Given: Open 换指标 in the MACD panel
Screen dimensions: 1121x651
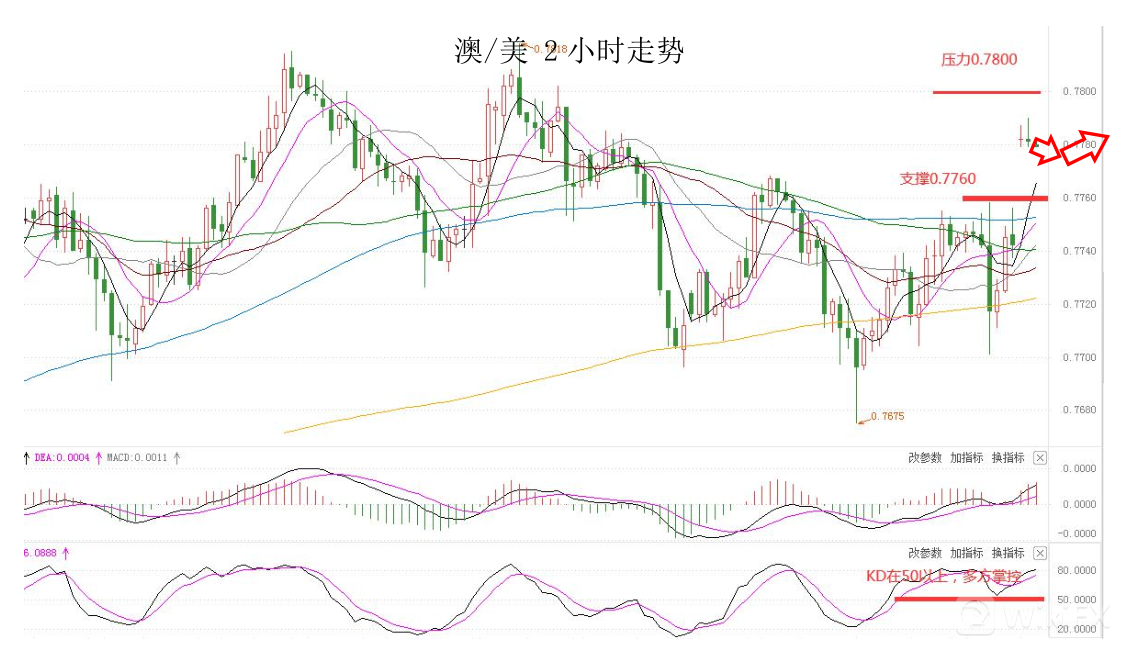Looking at the screenshot, I should [1008, 458].
